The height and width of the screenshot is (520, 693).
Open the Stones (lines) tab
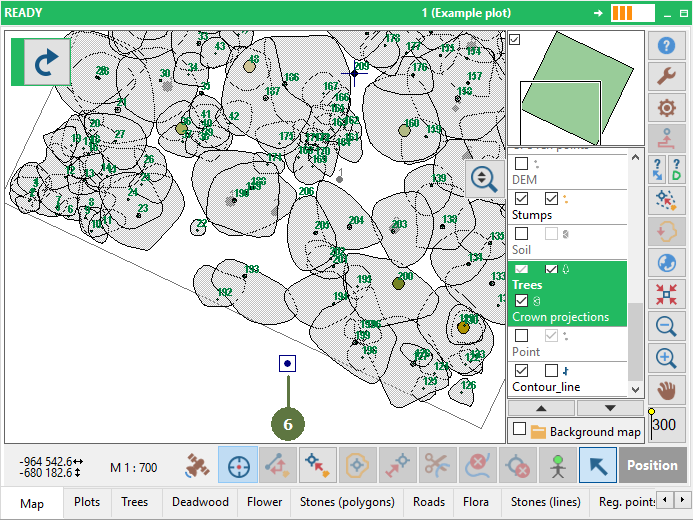pos(546,502)
